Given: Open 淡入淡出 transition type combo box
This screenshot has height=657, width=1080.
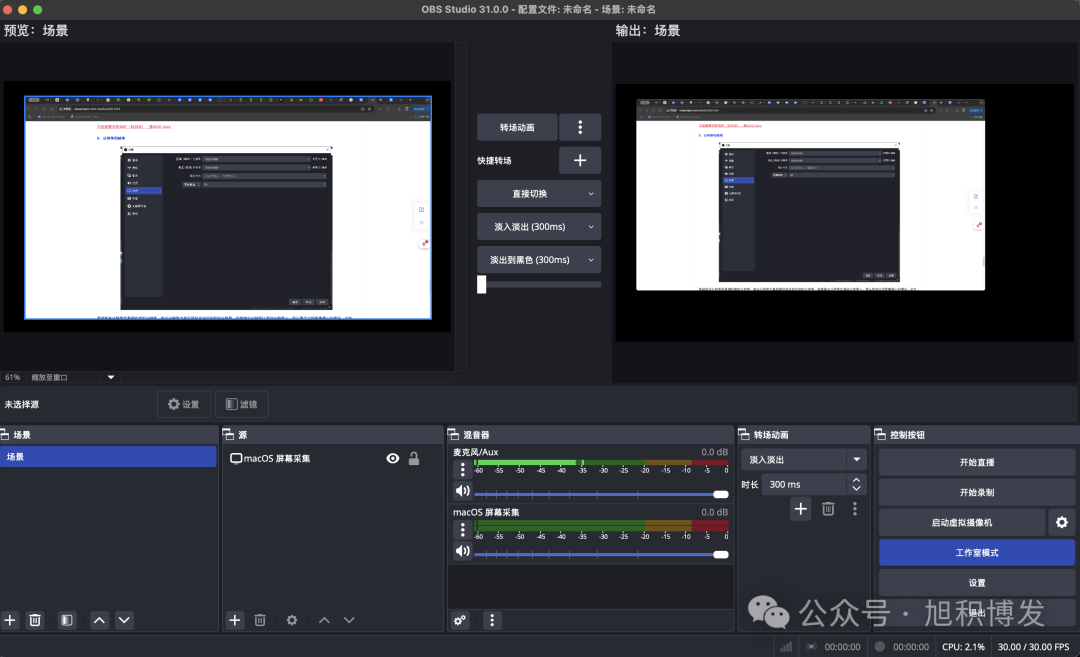Looking at the screenshot, I should click(803, 459).
